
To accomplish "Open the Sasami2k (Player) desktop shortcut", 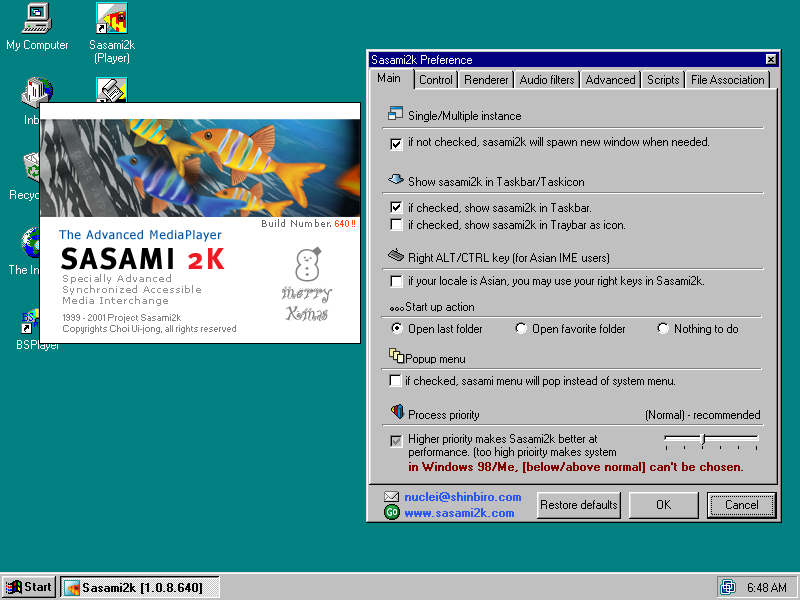I will 111,18.
